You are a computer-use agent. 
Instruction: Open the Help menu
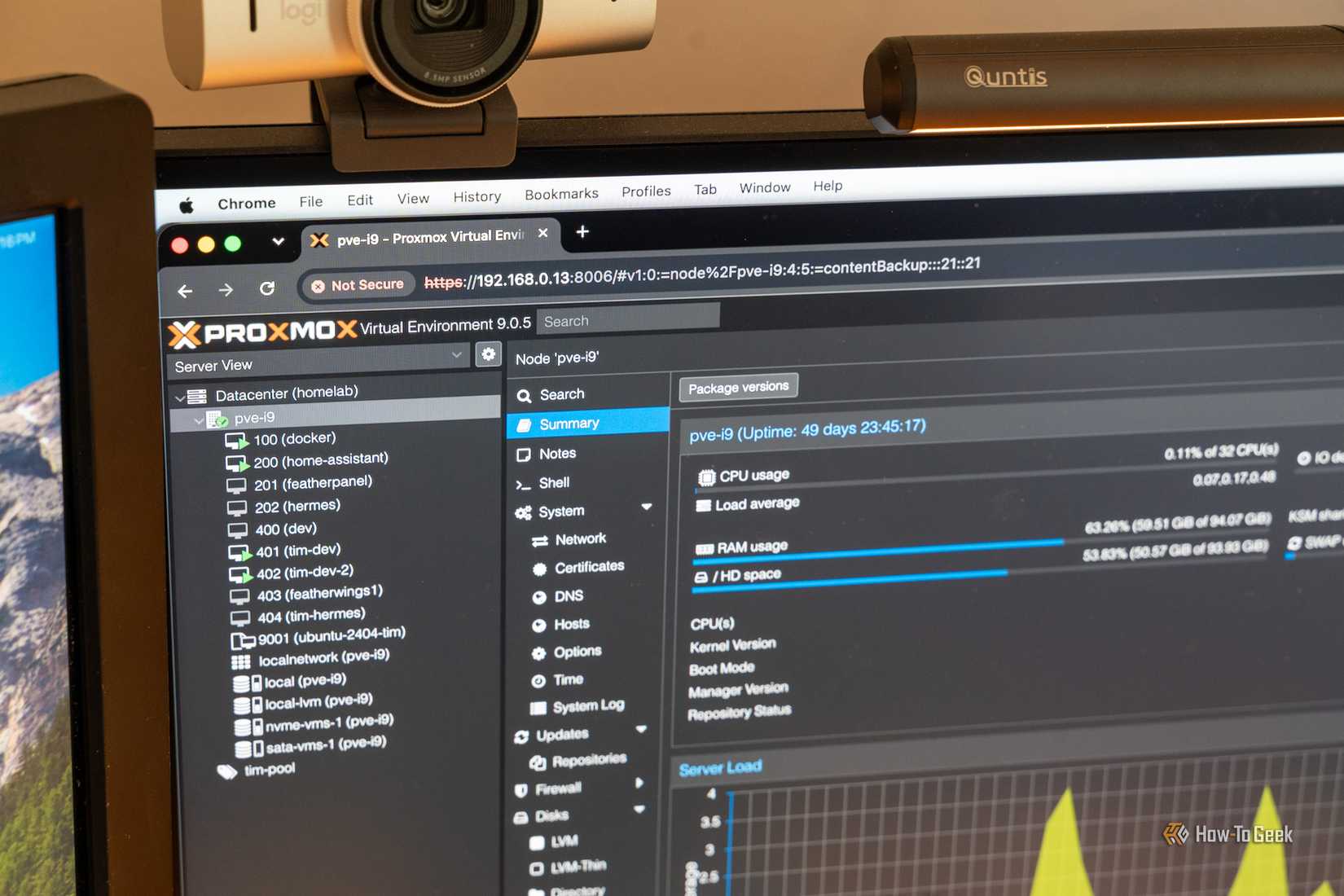(x=828, y=186)
